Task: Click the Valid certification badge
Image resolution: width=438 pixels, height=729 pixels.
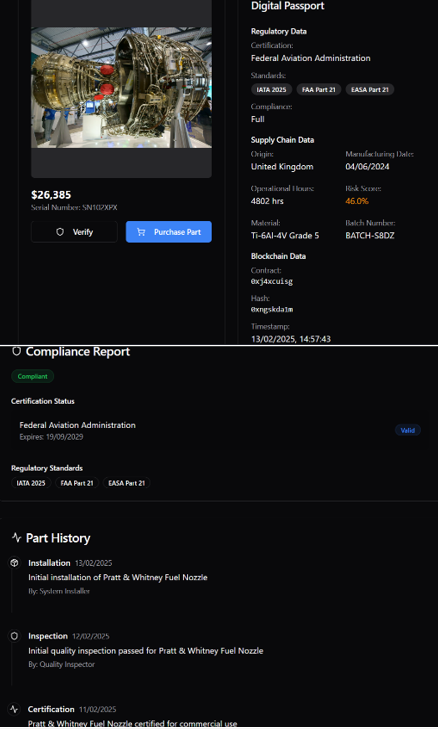Action: pyautogui.click(x=408, y=431)
